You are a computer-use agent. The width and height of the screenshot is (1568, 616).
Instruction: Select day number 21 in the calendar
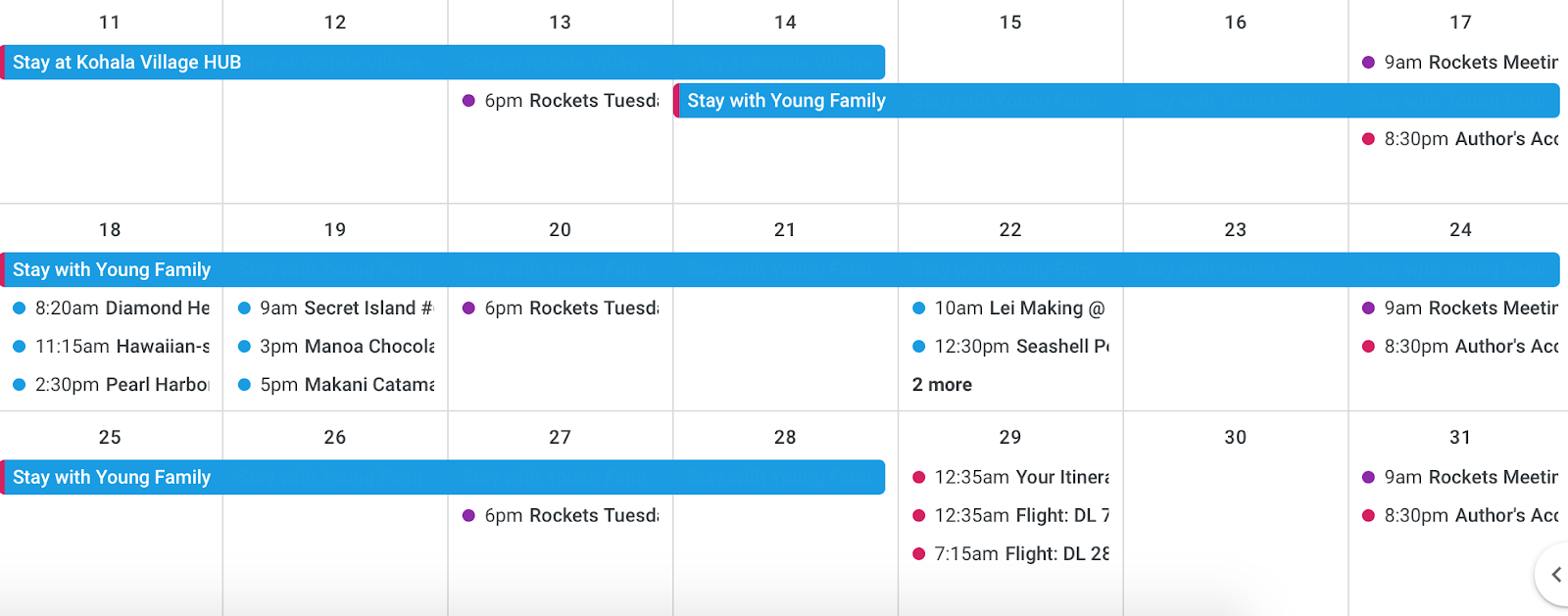(x=785, y=229)
